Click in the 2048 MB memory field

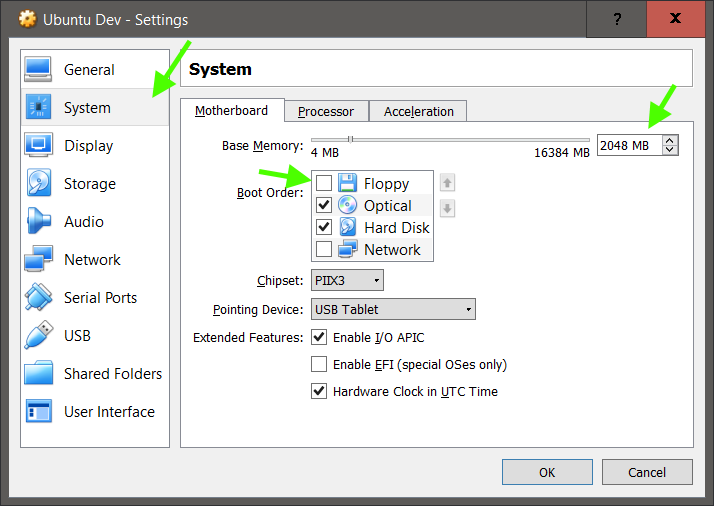[629, 145]
